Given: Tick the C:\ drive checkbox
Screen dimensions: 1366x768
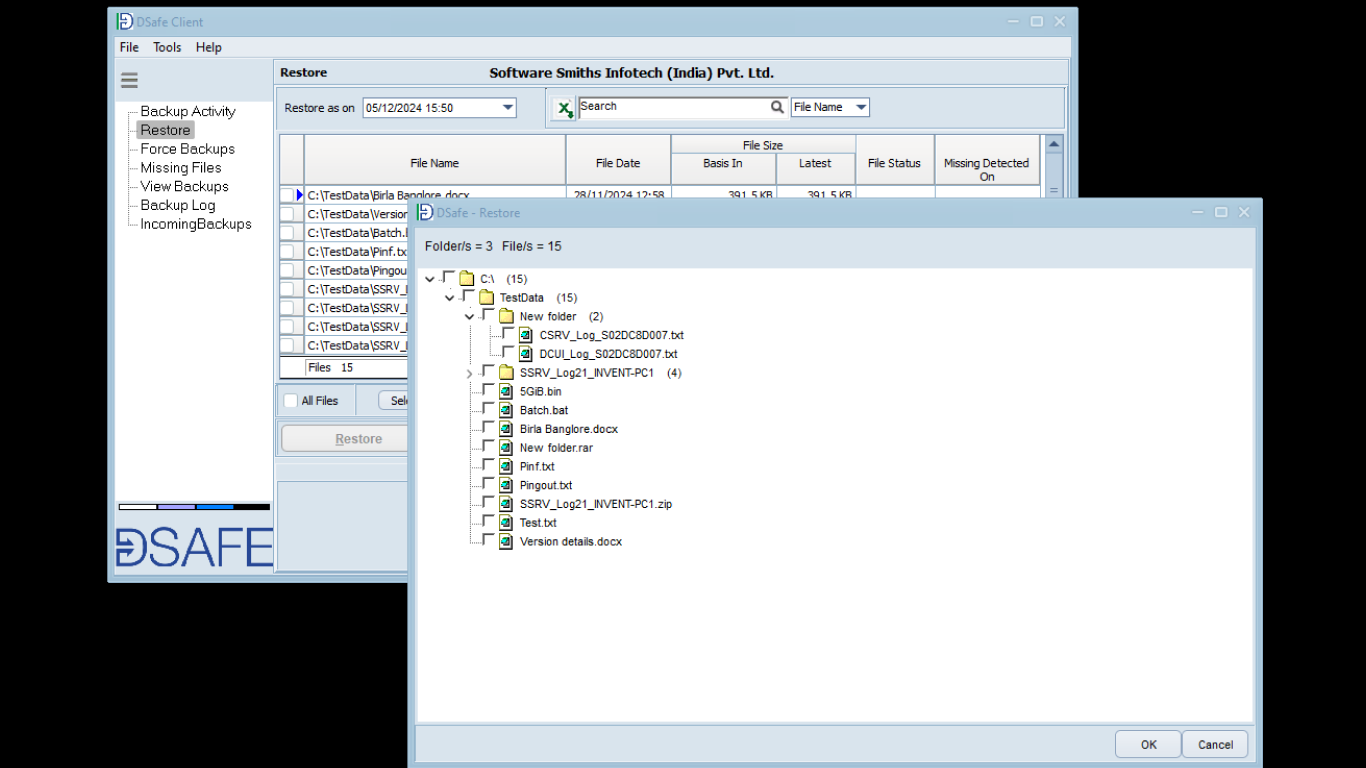Looking at the screenshot, I should pyautogui.click(x=449, y=278).
